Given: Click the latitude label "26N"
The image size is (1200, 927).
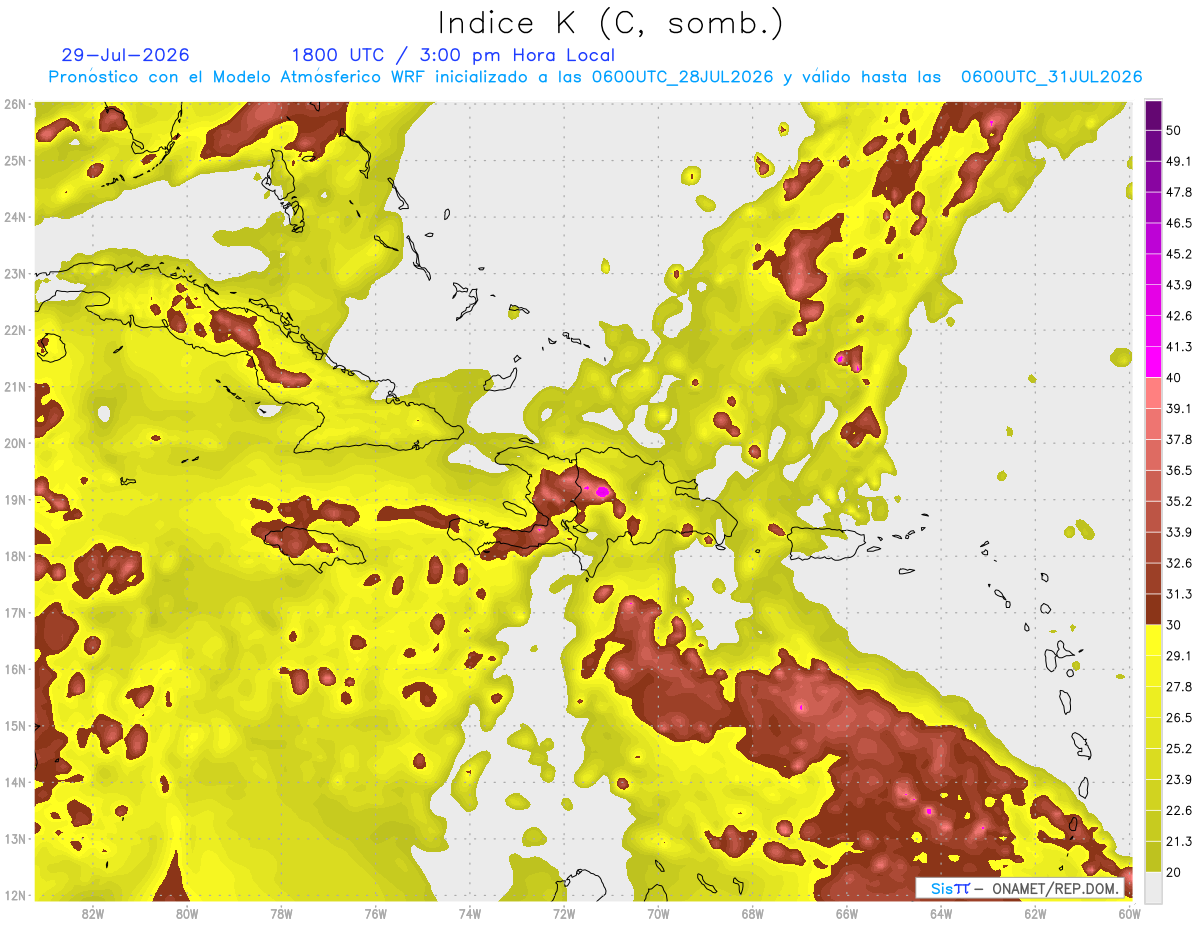Looking at the screenshot, I should click(x=14, y=104).
